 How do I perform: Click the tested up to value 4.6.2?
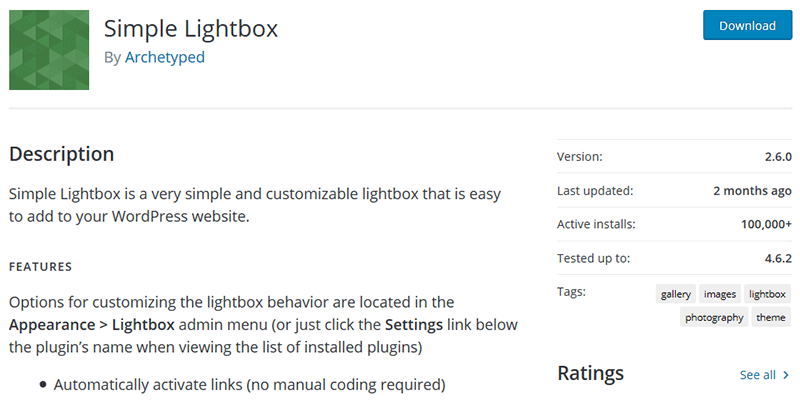(775, 258)
